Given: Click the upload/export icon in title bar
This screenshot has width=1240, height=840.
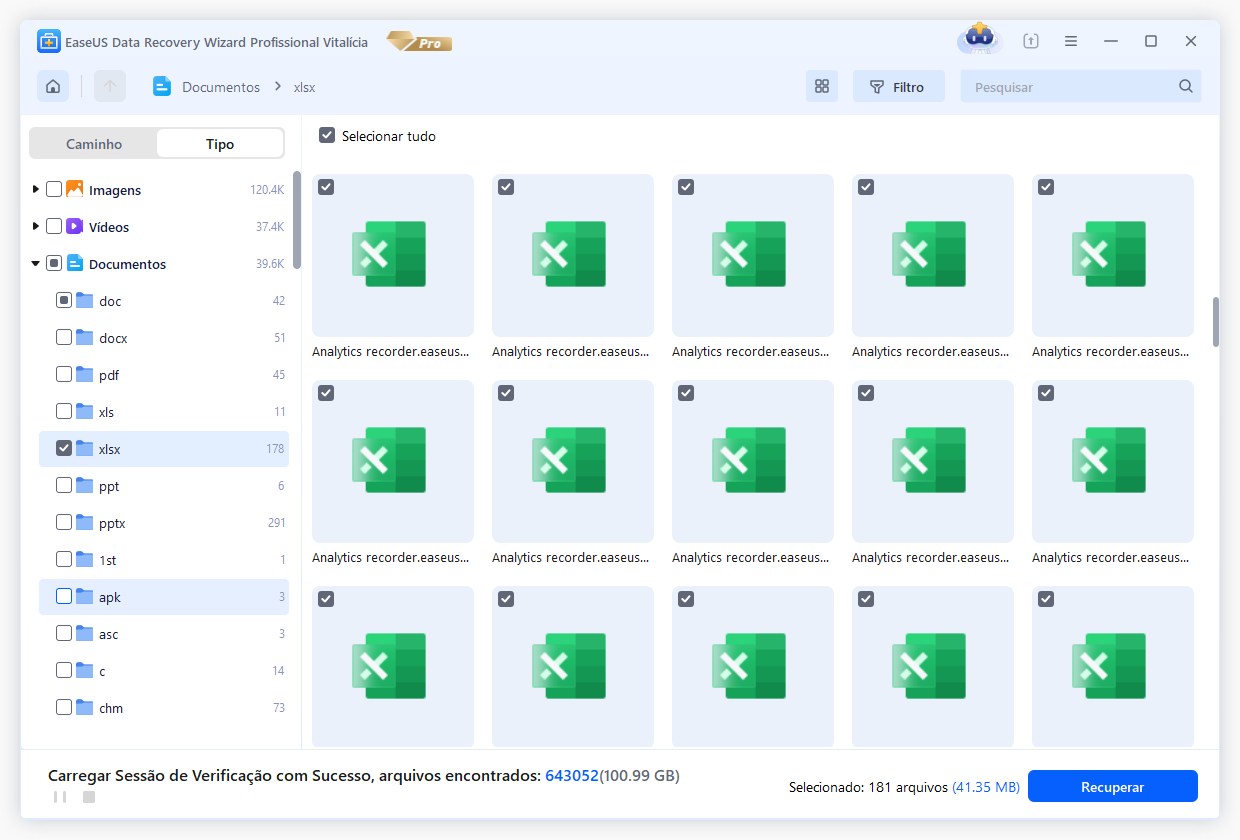Looking at the screenshot, I should click(1031, 41).
